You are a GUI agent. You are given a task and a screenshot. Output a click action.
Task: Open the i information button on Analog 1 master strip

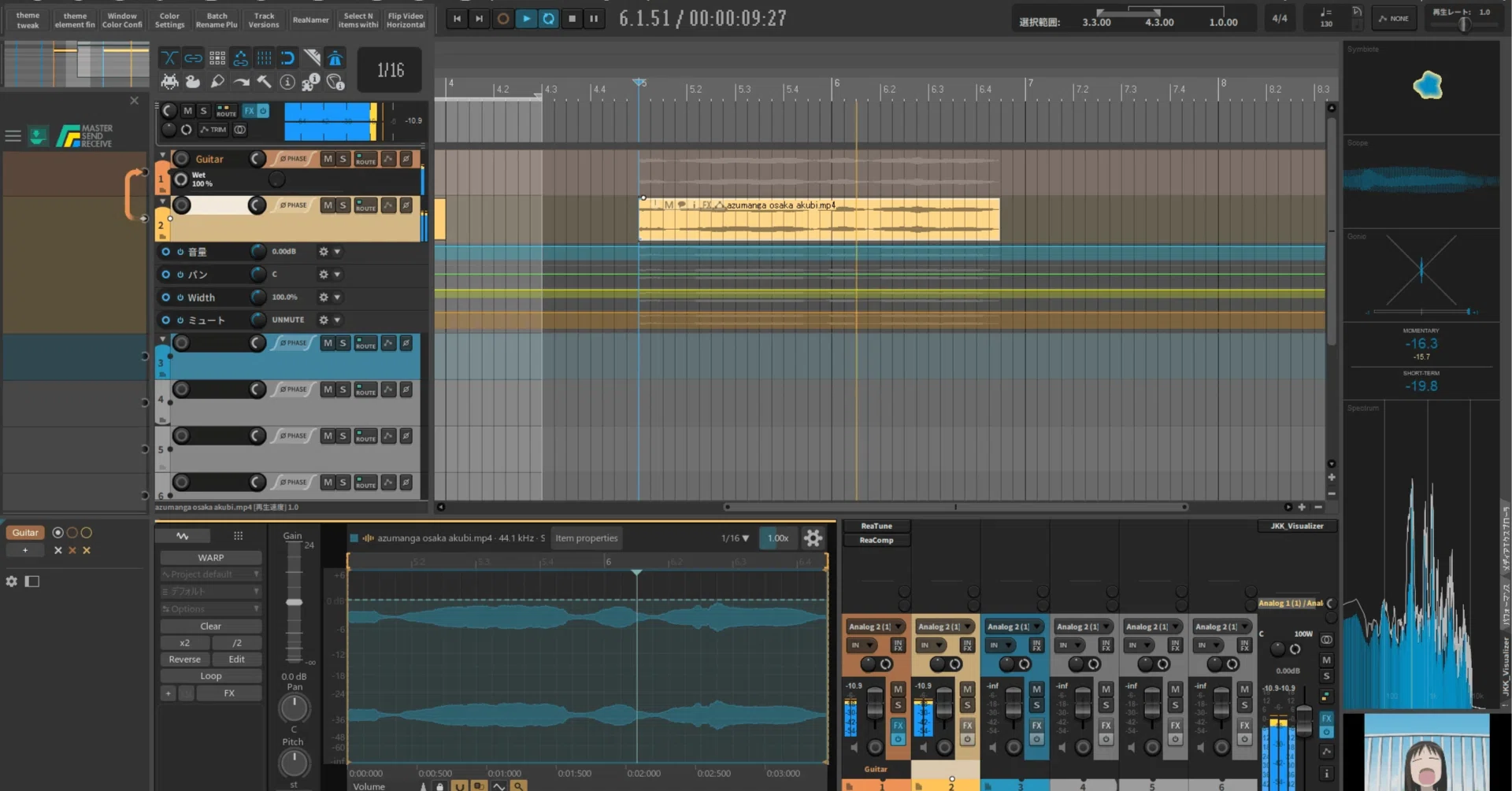(1326, 774)
